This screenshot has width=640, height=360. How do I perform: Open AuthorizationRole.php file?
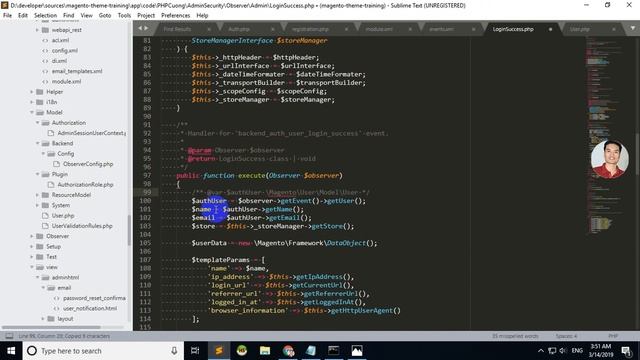[x=85, y=184]
